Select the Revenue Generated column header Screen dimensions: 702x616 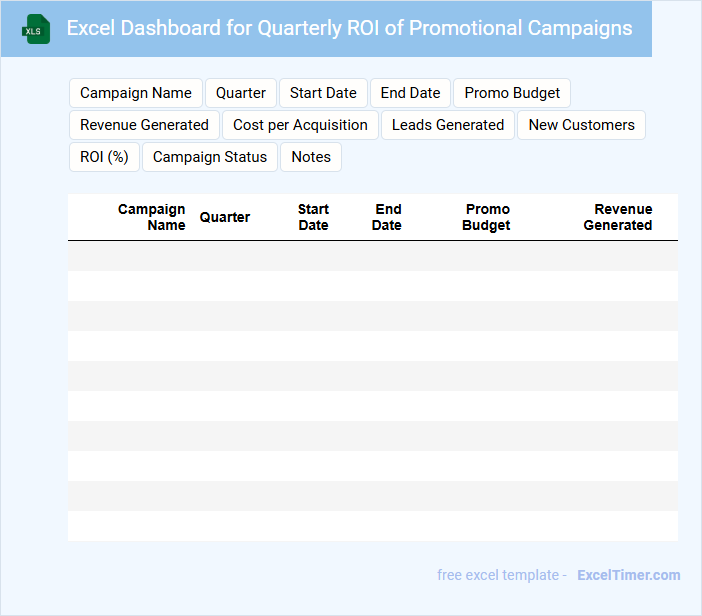(618, 217)
